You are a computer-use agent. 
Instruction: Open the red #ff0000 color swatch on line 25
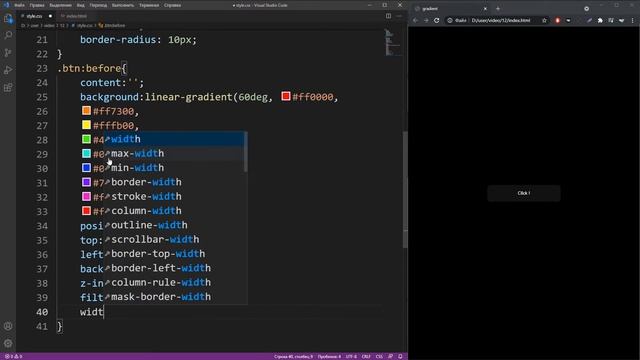286,96
